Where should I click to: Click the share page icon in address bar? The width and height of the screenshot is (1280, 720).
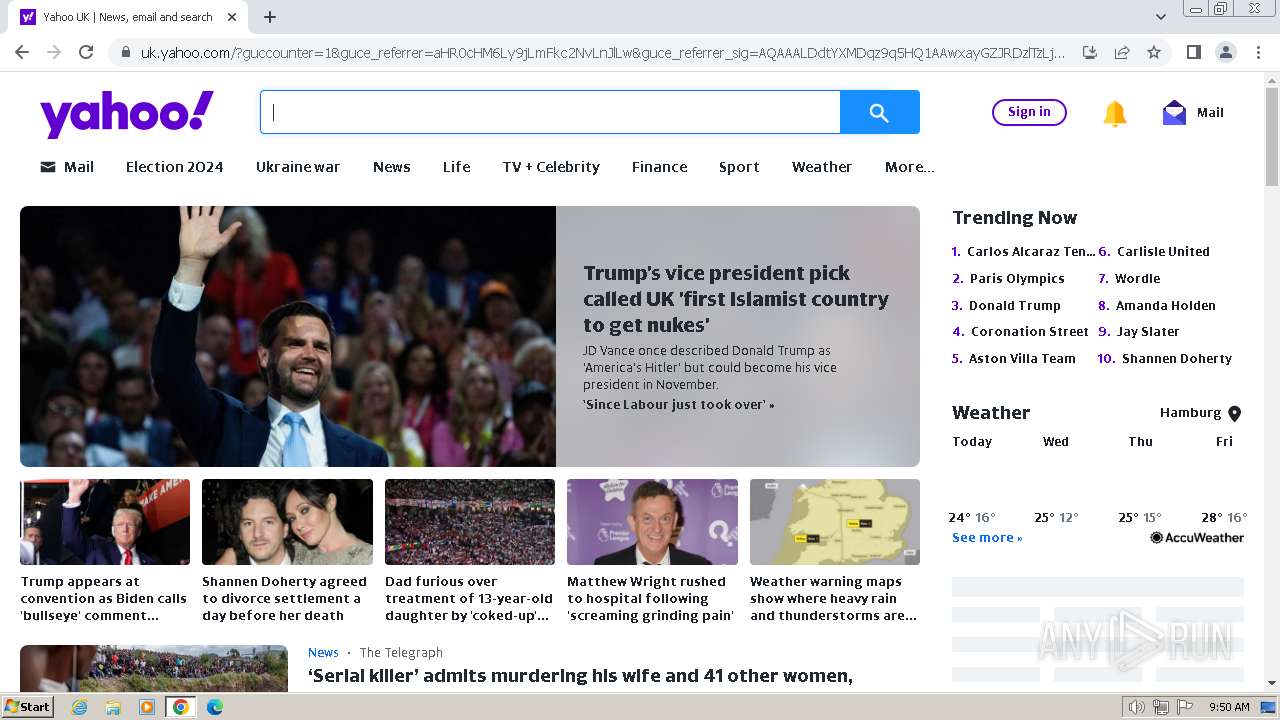(x=1122, y=52)
